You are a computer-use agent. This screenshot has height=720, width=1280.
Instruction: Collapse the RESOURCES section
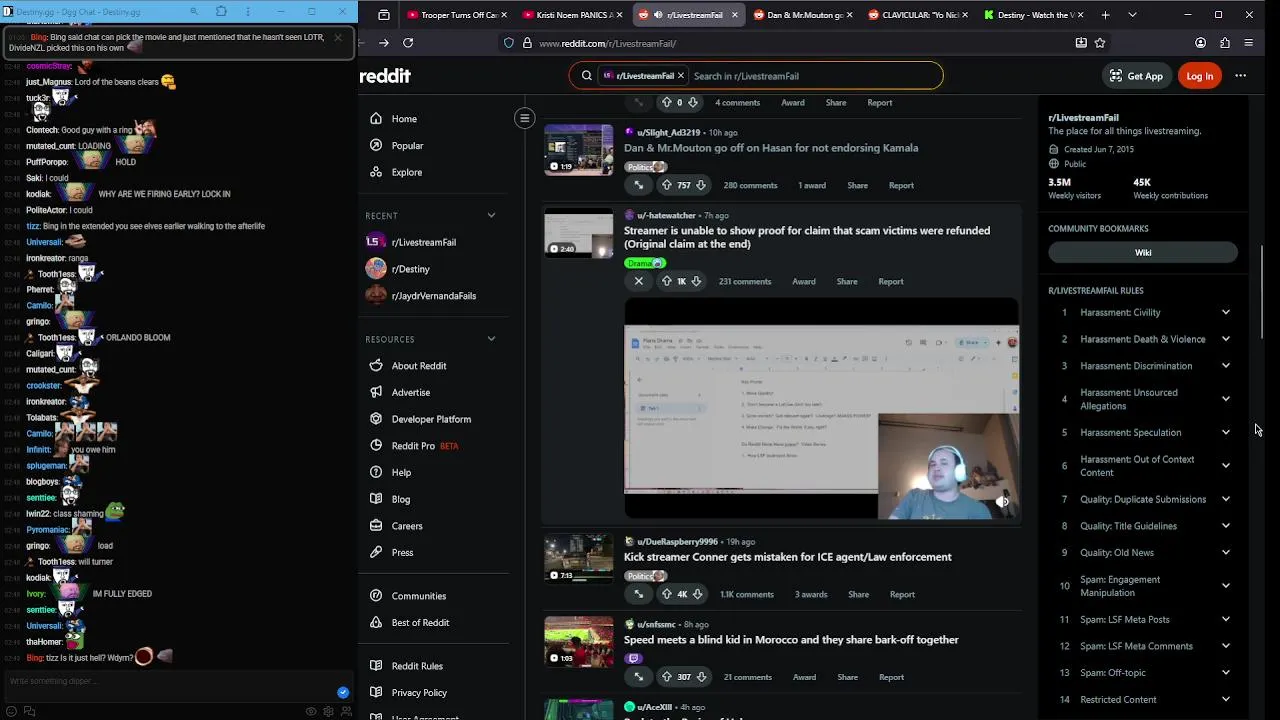tap(491, 339)
